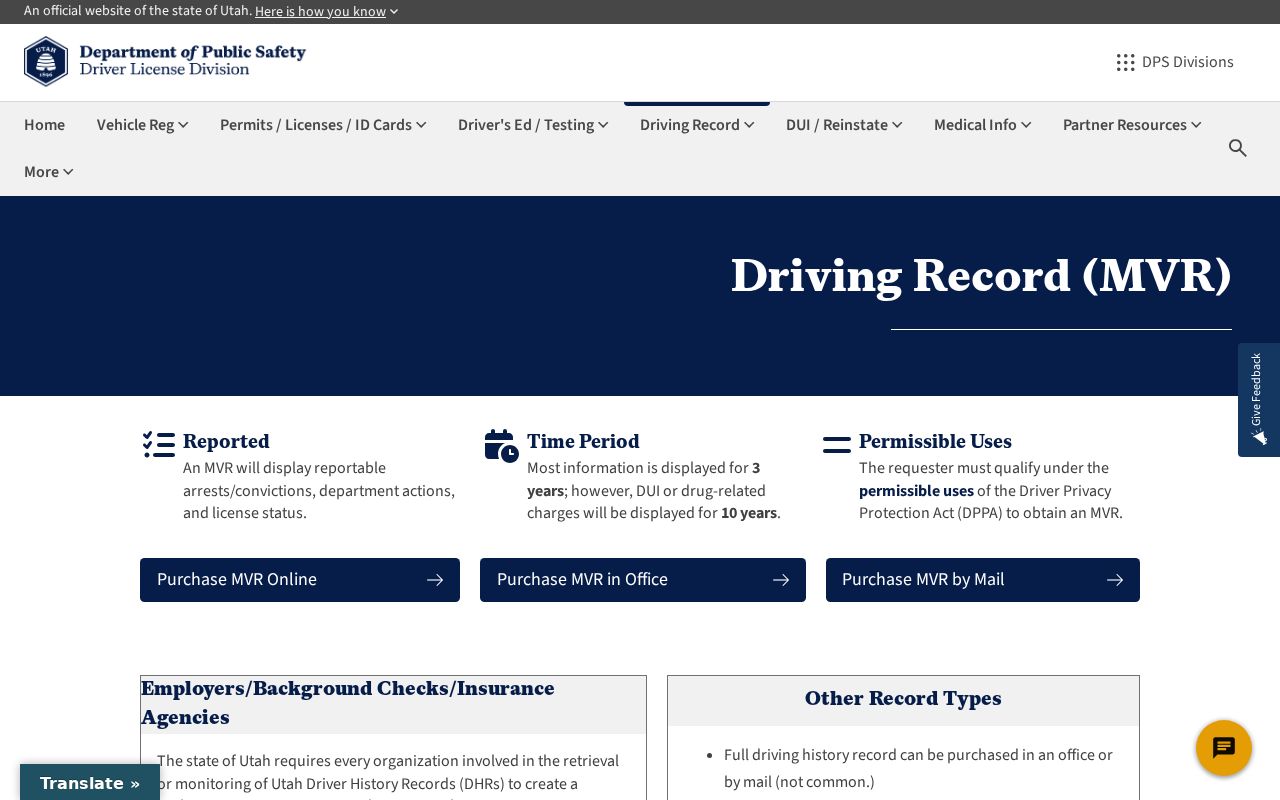1280x800 pixels.
Task: Expand the Driver's Ed / Testing chevron
Action: (603, 125)
